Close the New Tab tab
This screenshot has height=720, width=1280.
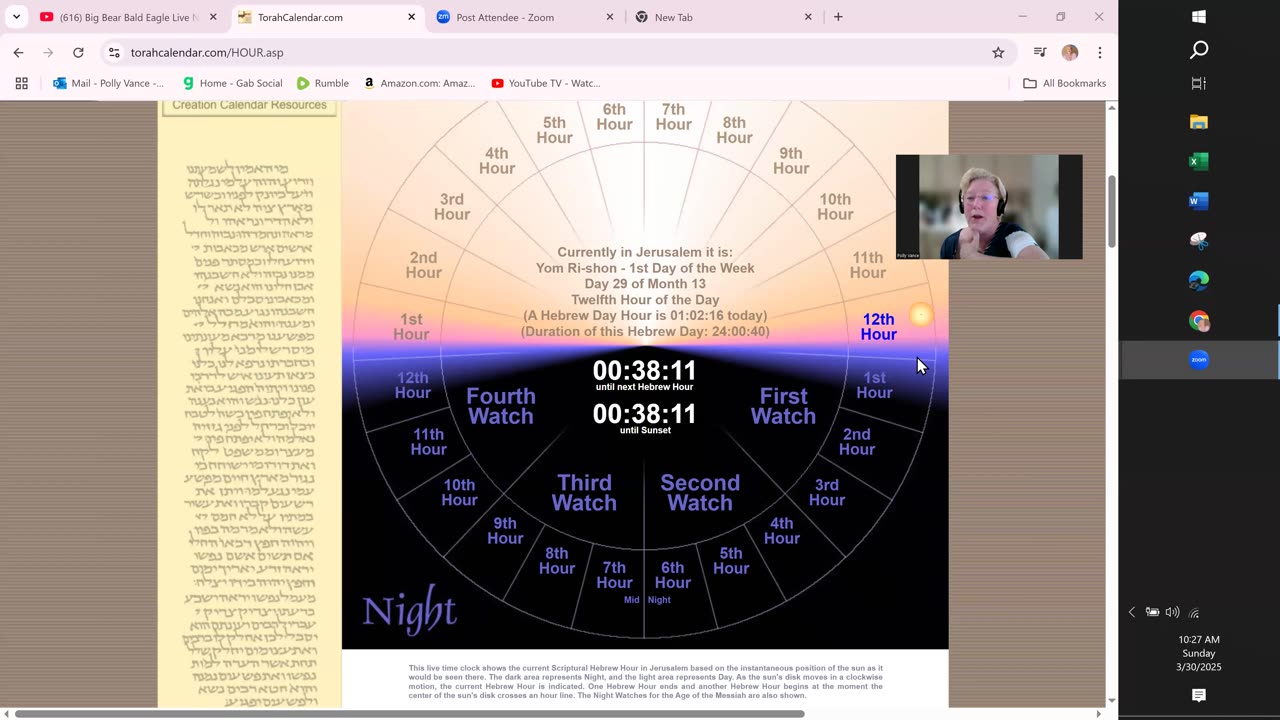808,17
